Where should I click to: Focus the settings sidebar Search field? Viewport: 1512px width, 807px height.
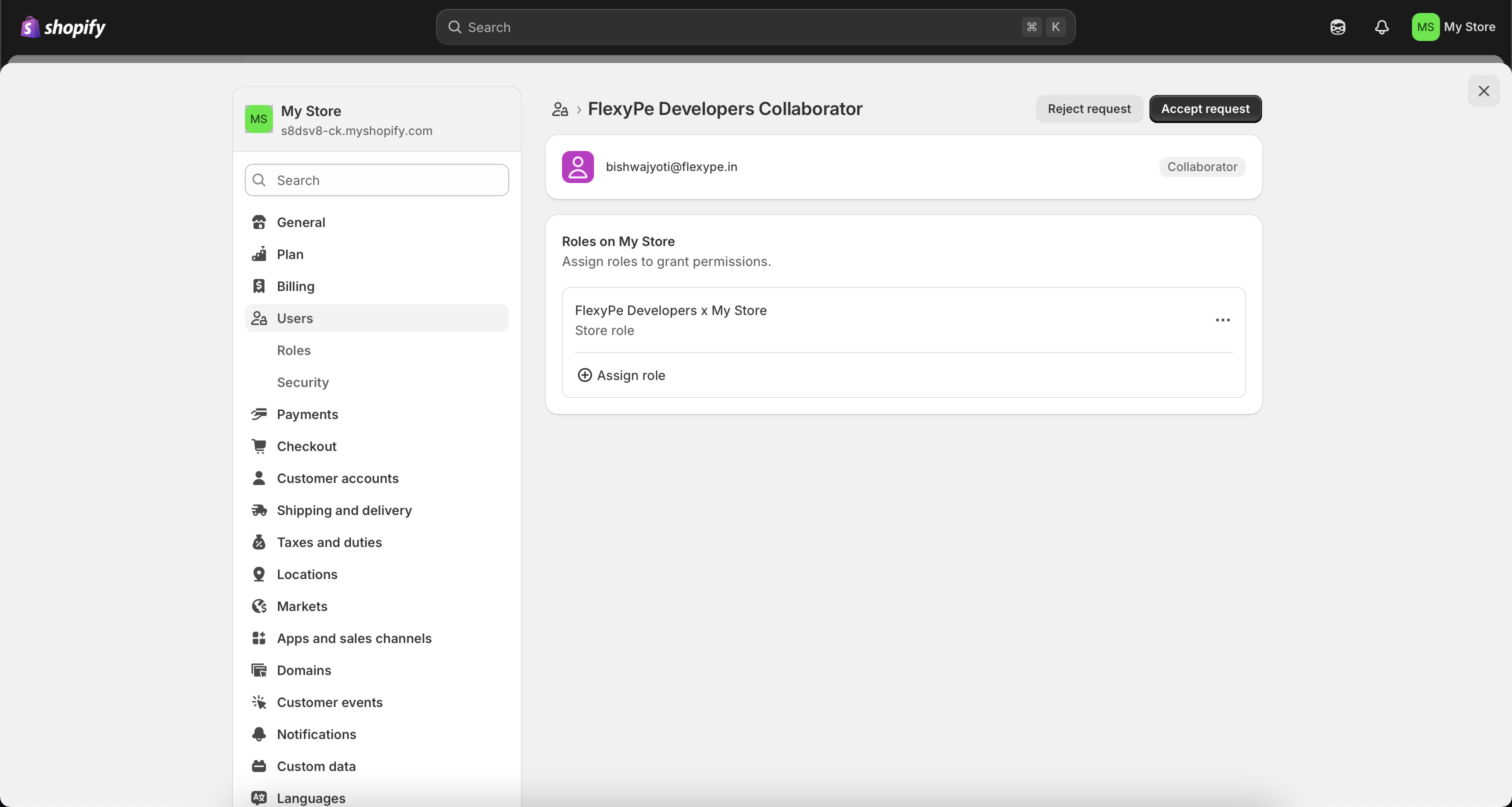coord(376,180)
